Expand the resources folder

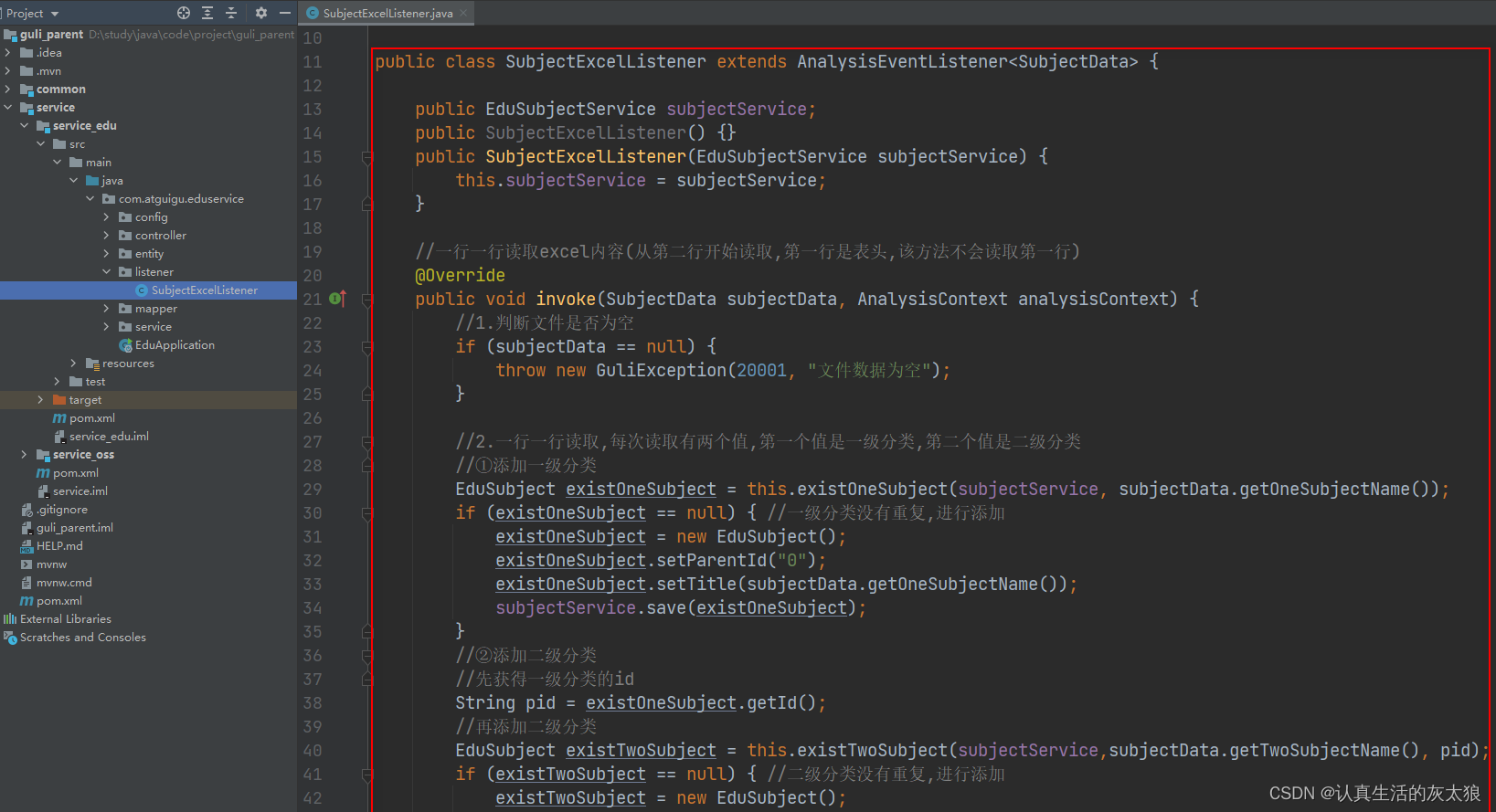[74, 364]
